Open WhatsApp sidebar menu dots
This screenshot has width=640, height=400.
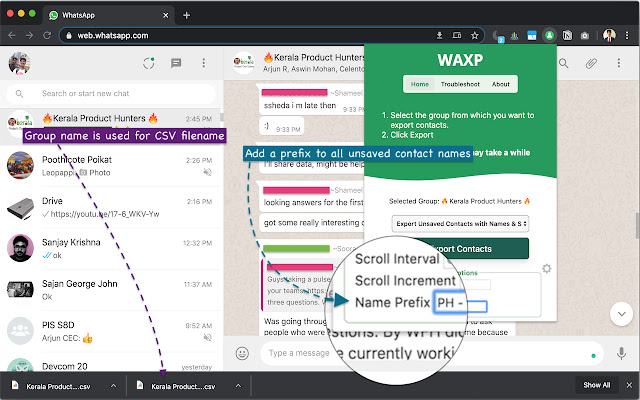[204, 63]
